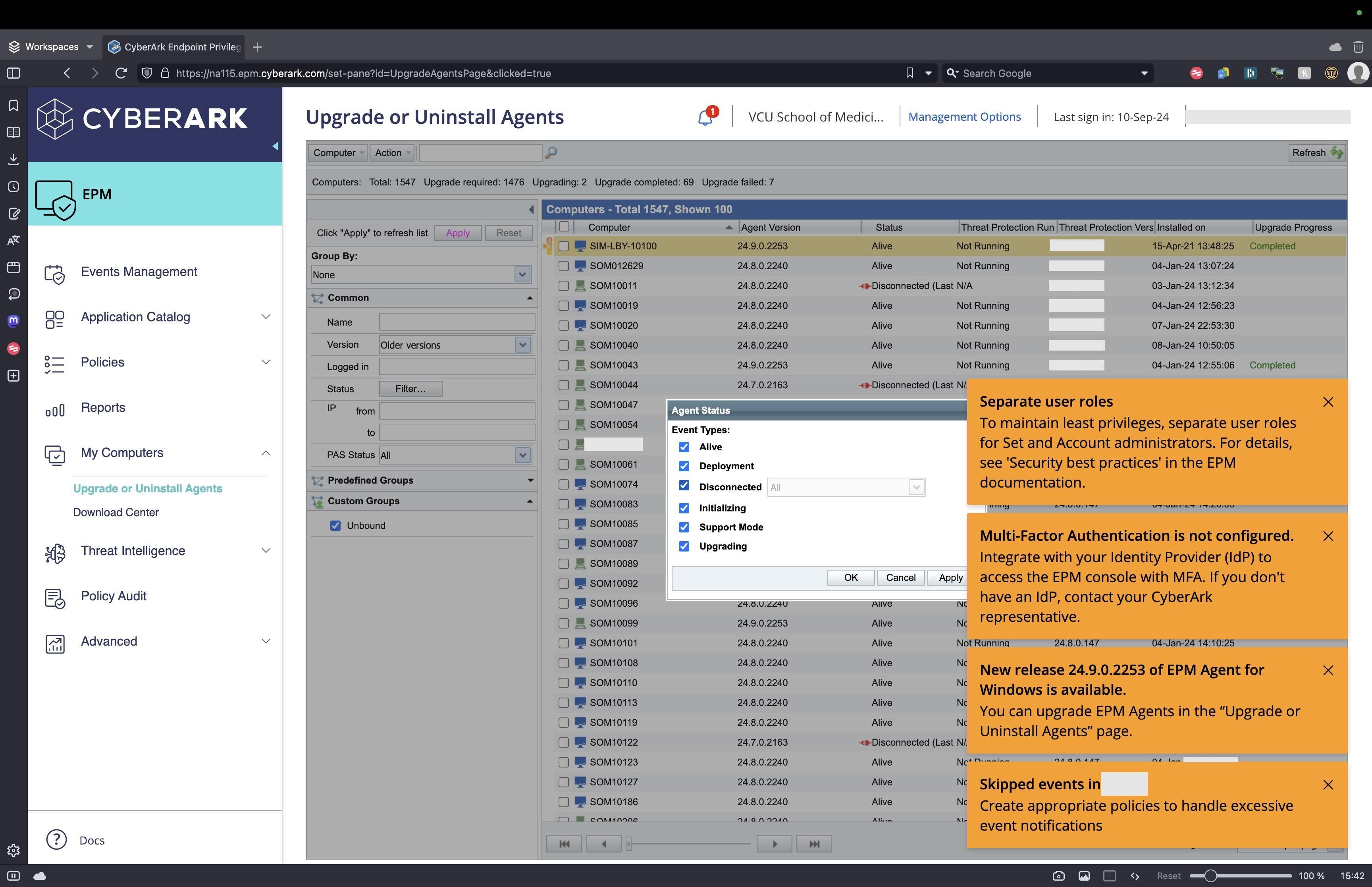Go to the next page of results
Viewport: 1372px width, 887px height.
pyautogui.click(x=774, y=844)
